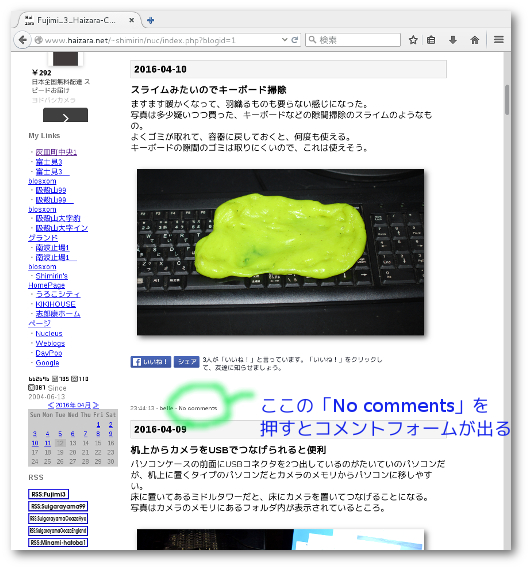Click inside the 検索 search field
Image resolution: width=530 pixels, height=569 pixels.
(x=353, y=40)
